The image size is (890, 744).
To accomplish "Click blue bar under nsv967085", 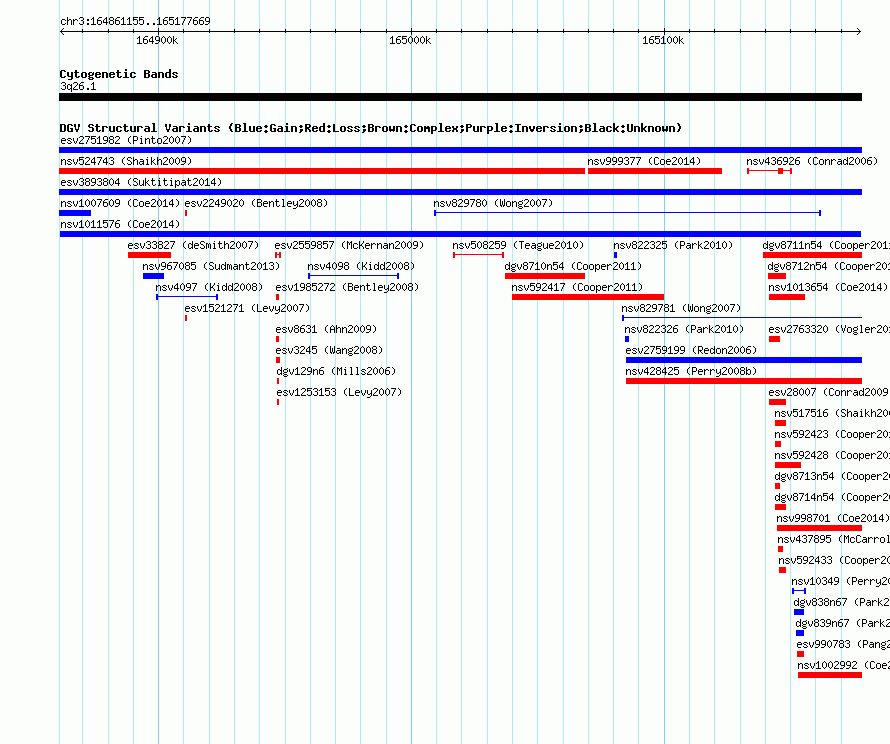I will (153, 276).
